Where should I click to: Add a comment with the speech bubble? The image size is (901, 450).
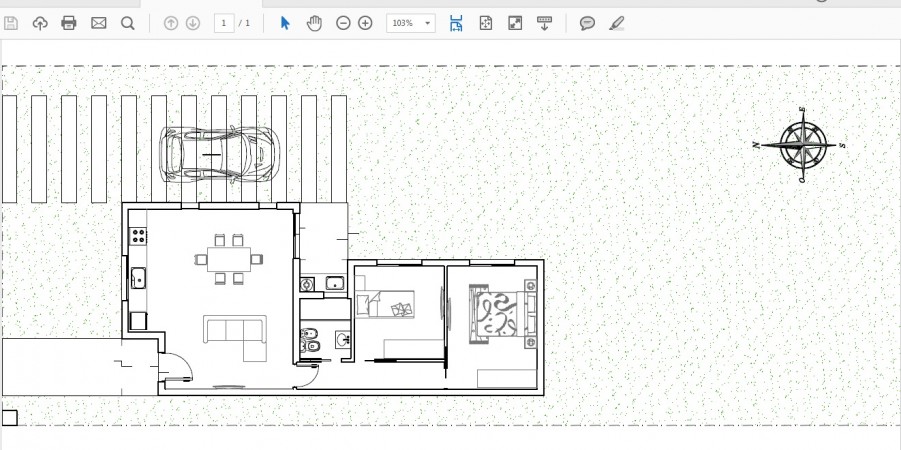[x=588, y=23]
